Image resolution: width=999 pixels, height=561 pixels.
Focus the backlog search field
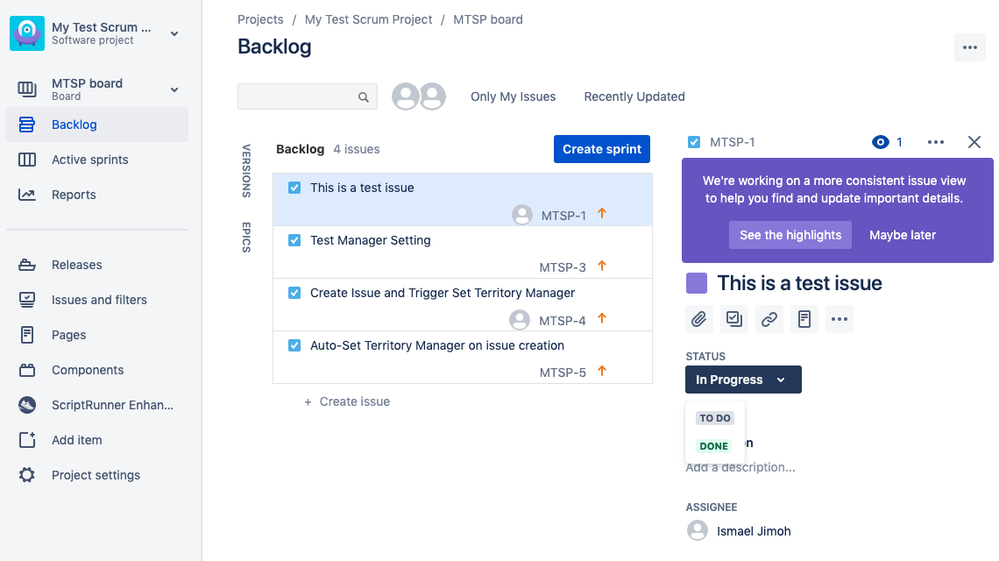[307, 97]
